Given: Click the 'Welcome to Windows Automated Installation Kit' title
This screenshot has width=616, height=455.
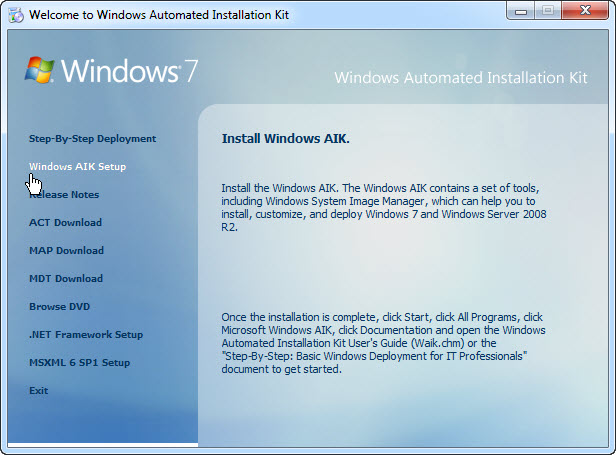Looking at the screenshot, I should coord(159,15).
